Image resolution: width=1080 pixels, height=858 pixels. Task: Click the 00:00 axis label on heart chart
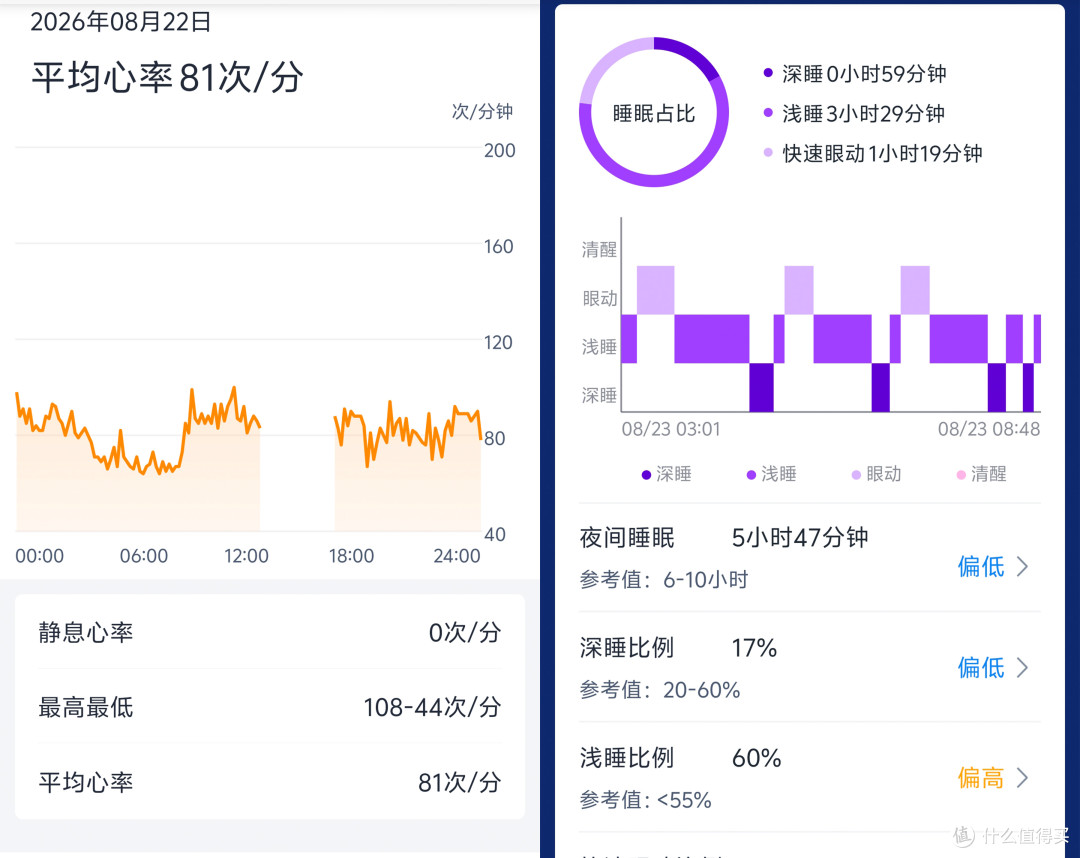point(39,556)
